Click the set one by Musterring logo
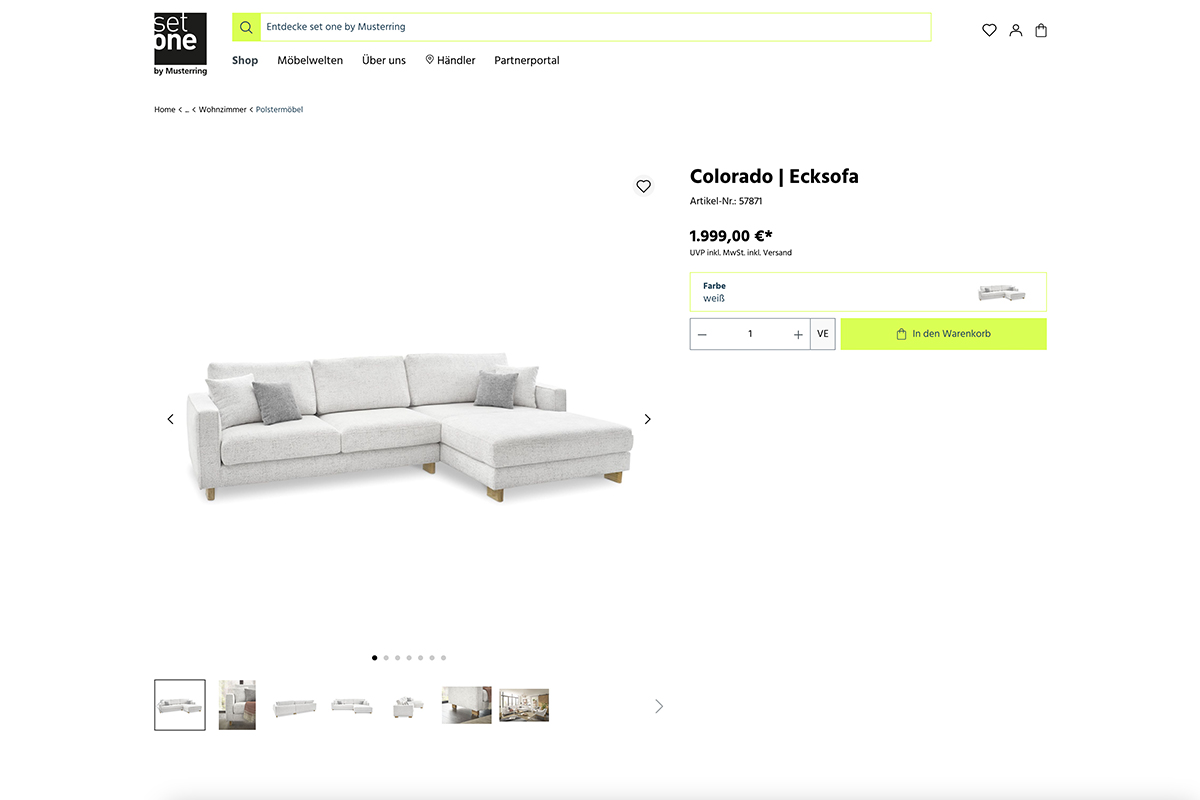Image resolution: width=1200 pixels, height=800 pixels. point(180,44)
